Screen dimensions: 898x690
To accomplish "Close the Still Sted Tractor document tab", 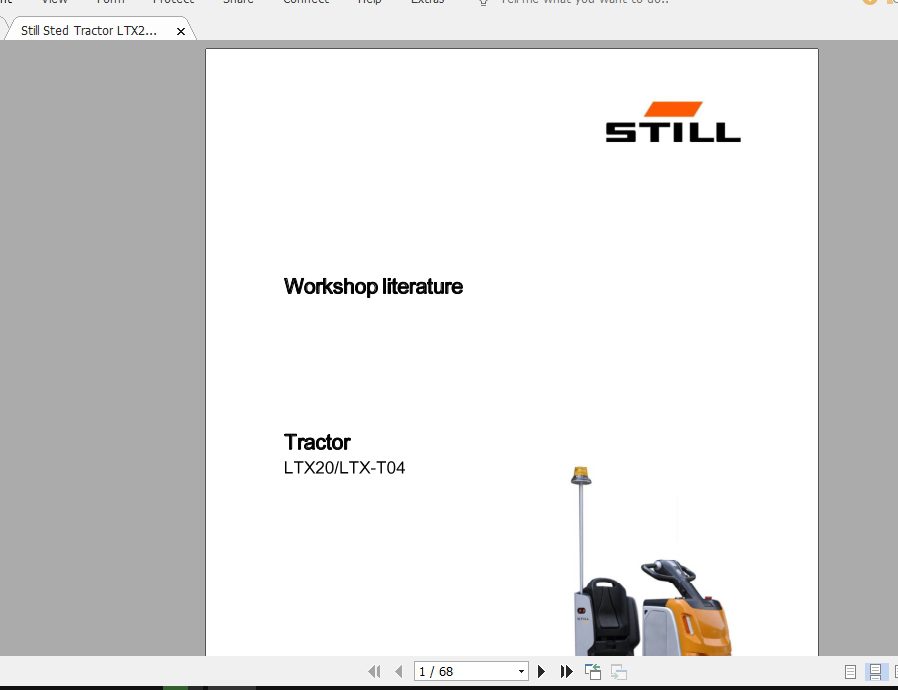I will [x=181, y=31].
